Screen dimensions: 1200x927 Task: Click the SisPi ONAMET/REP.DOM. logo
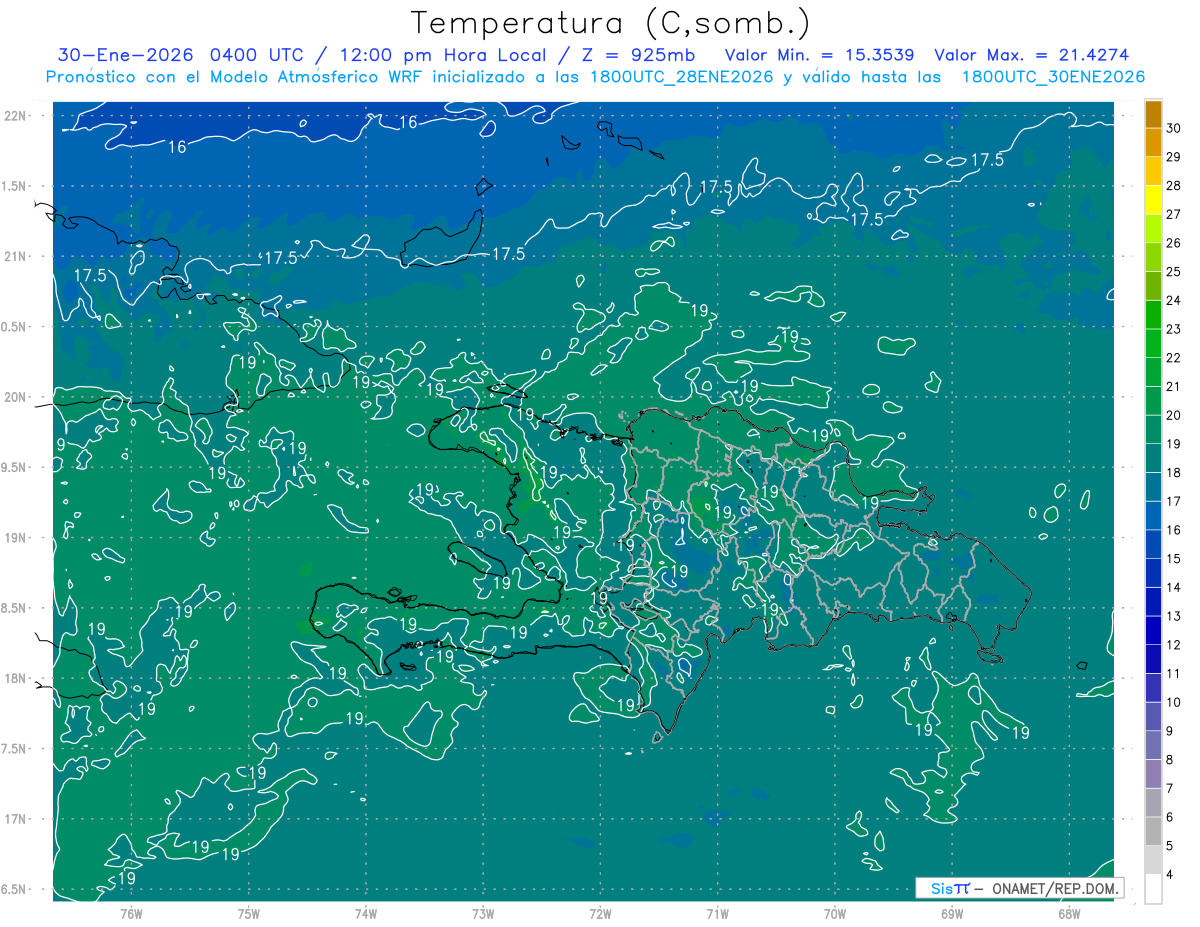1019,888
